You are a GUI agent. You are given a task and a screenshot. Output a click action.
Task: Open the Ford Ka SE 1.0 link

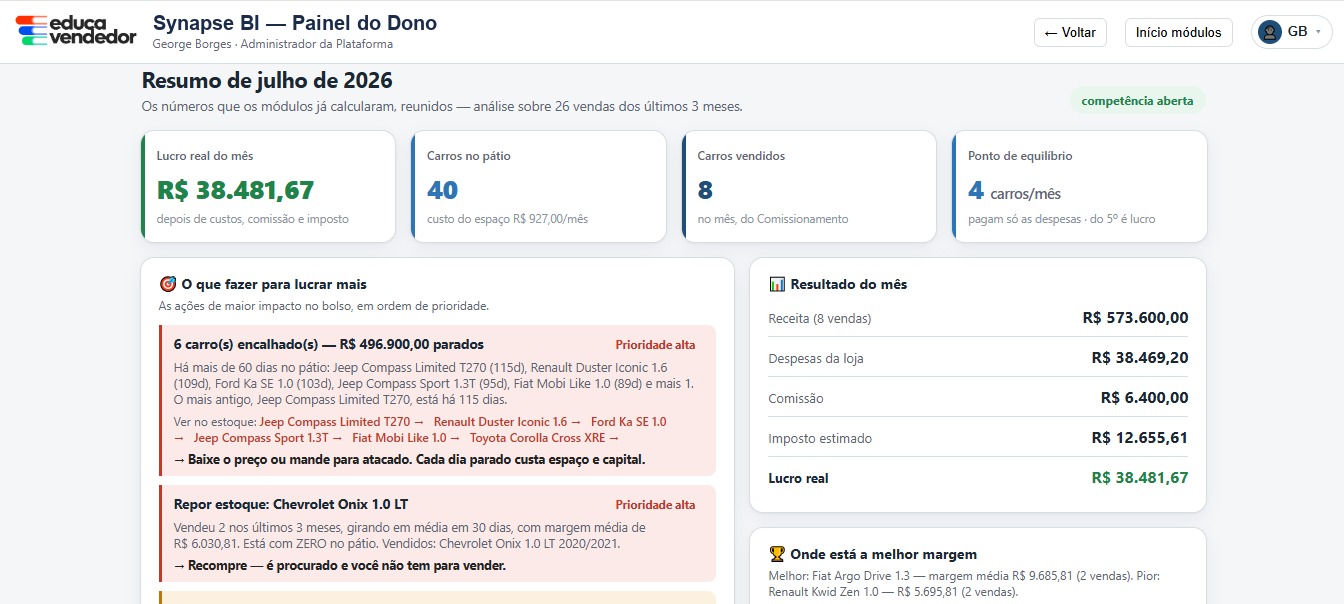628,422
